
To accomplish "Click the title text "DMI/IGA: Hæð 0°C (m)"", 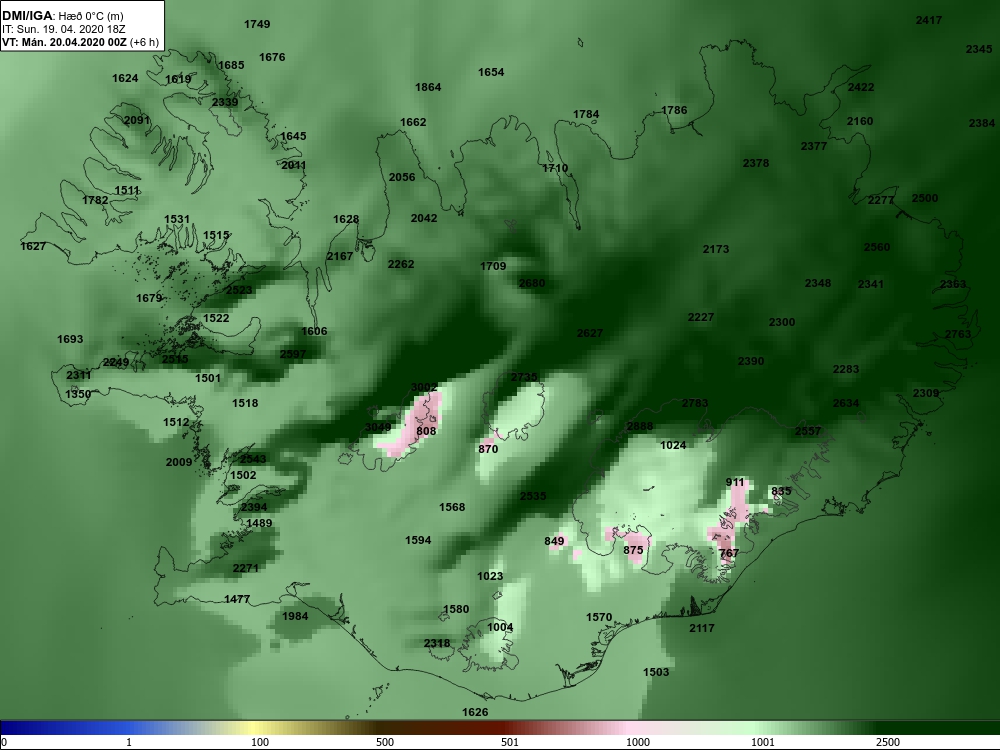I will pos(63,16).
